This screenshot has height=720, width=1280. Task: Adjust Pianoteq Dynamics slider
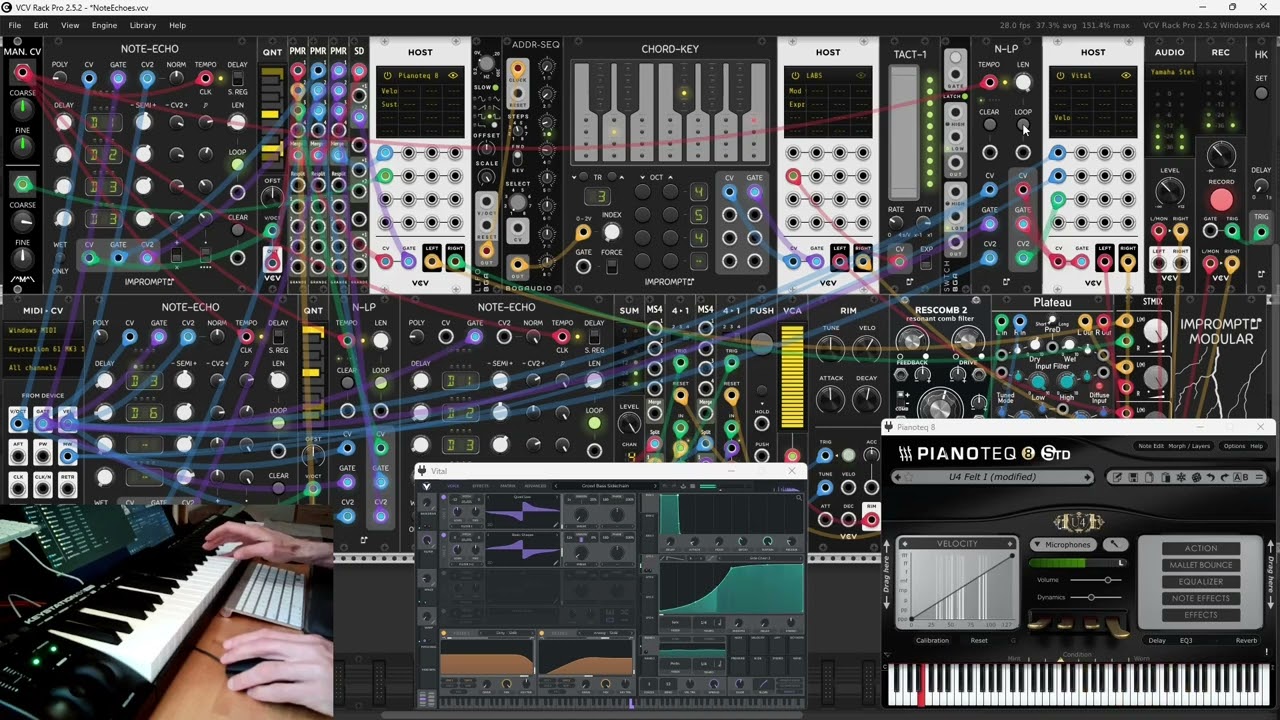[x=1096, y=597]
